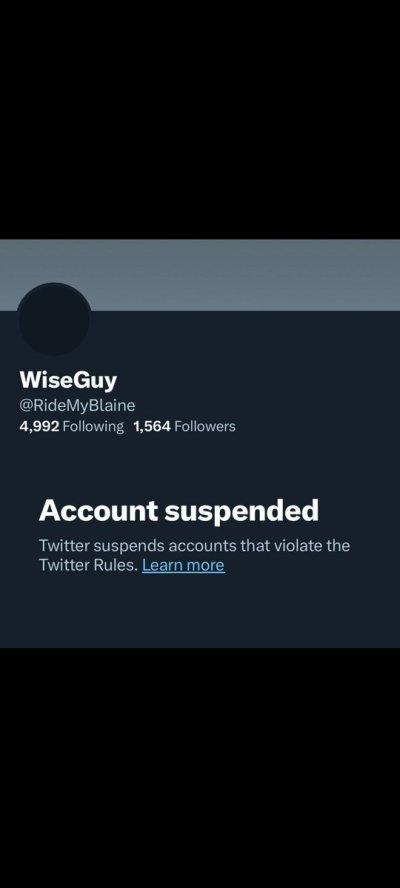Click the 1,564 followers count number

coord(152,426)
